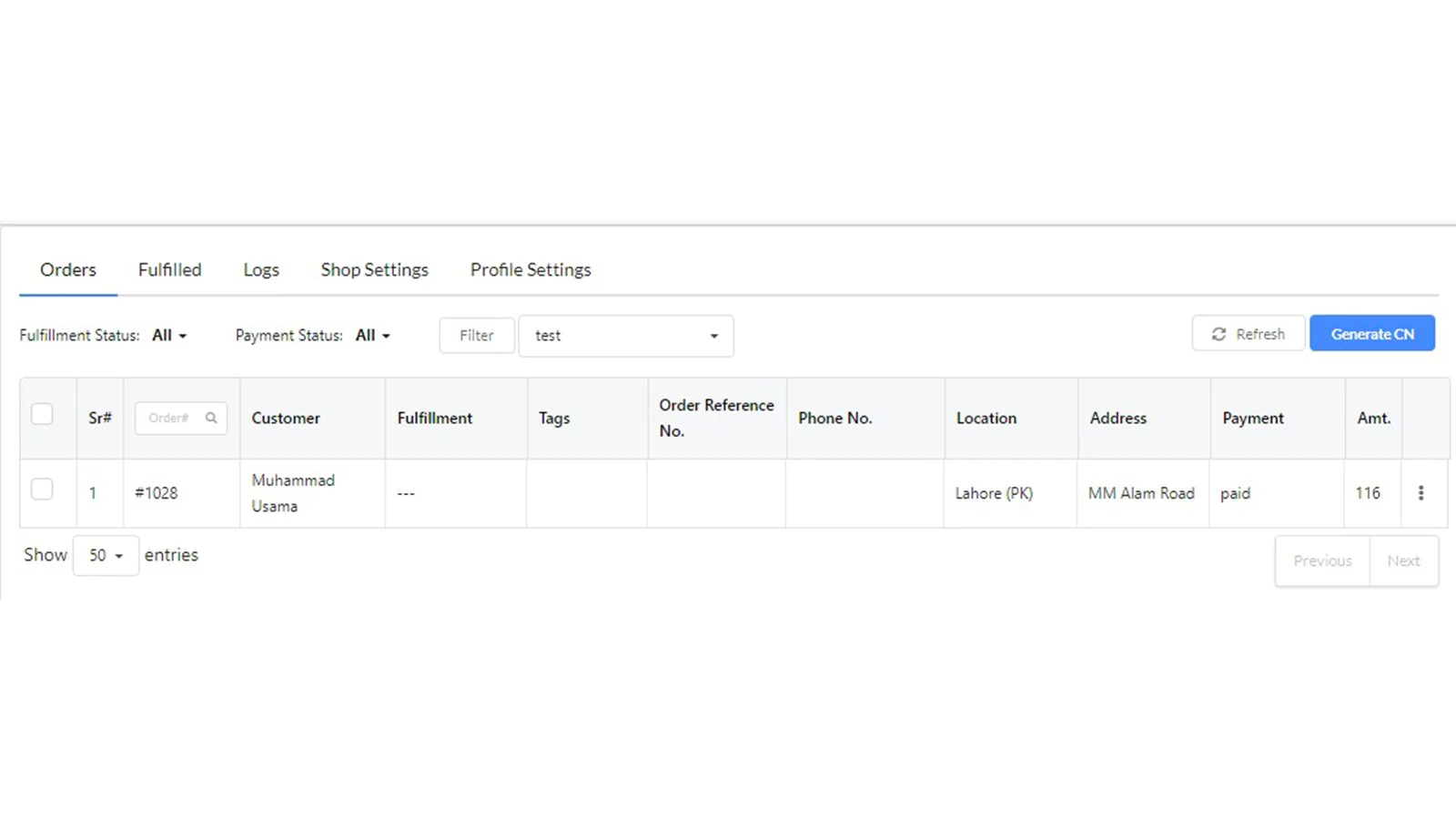1456x819 pixels.
Task: Open the Payment Status All dropdown
Action: (372, 335)
